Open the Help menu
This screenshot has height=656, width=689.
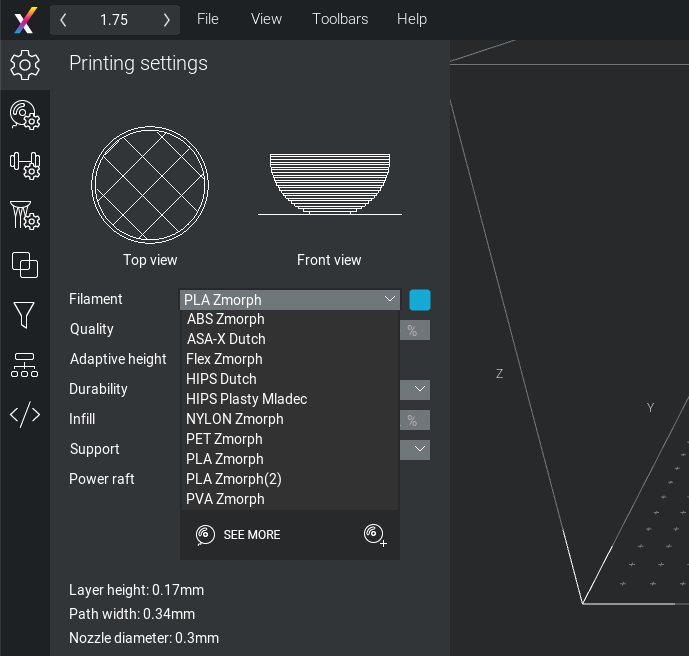pyautogui.click(x=412, y=19)
